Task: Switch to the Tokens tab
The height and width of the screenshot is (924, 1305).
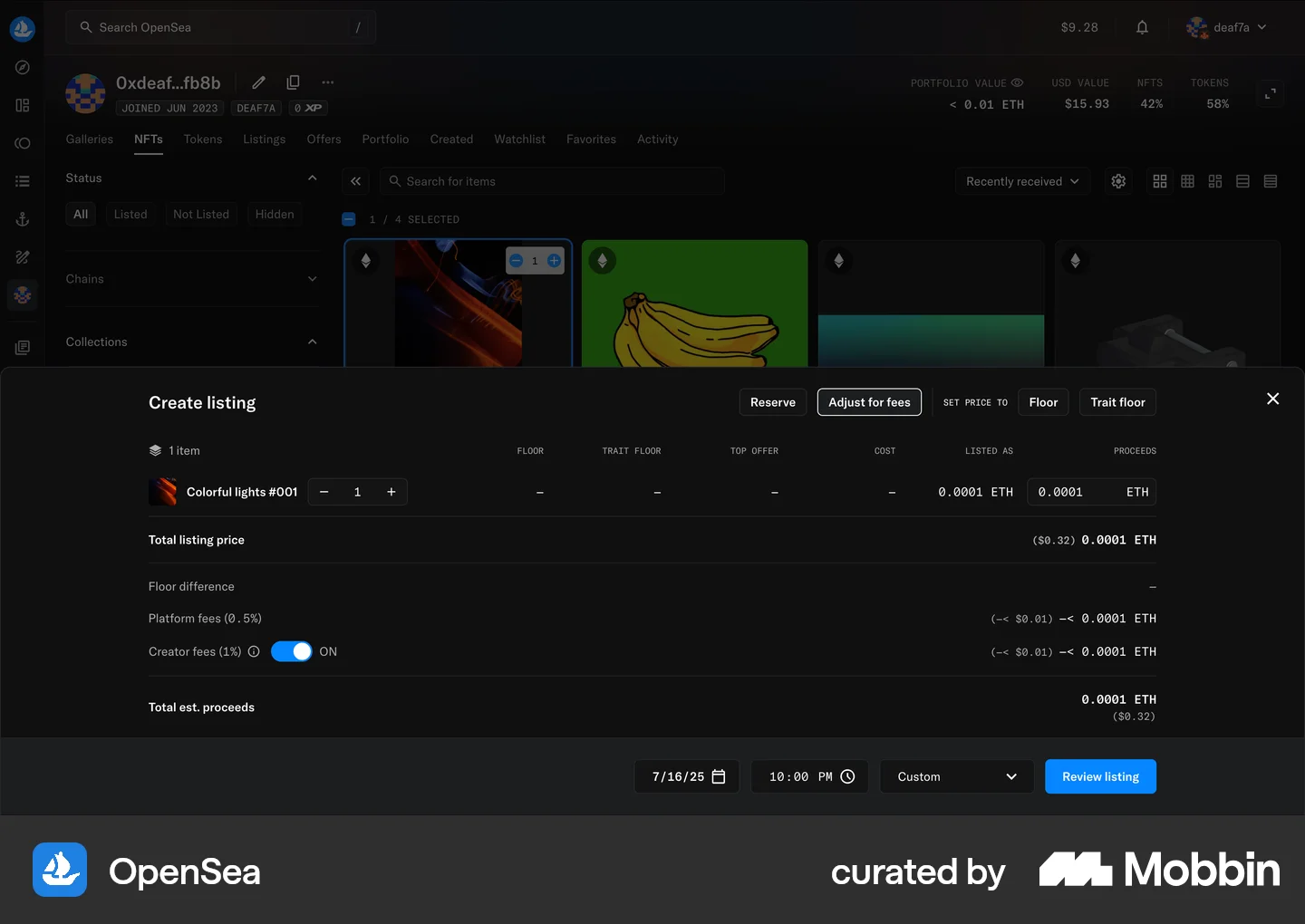Action: click(x=203, y=140)
